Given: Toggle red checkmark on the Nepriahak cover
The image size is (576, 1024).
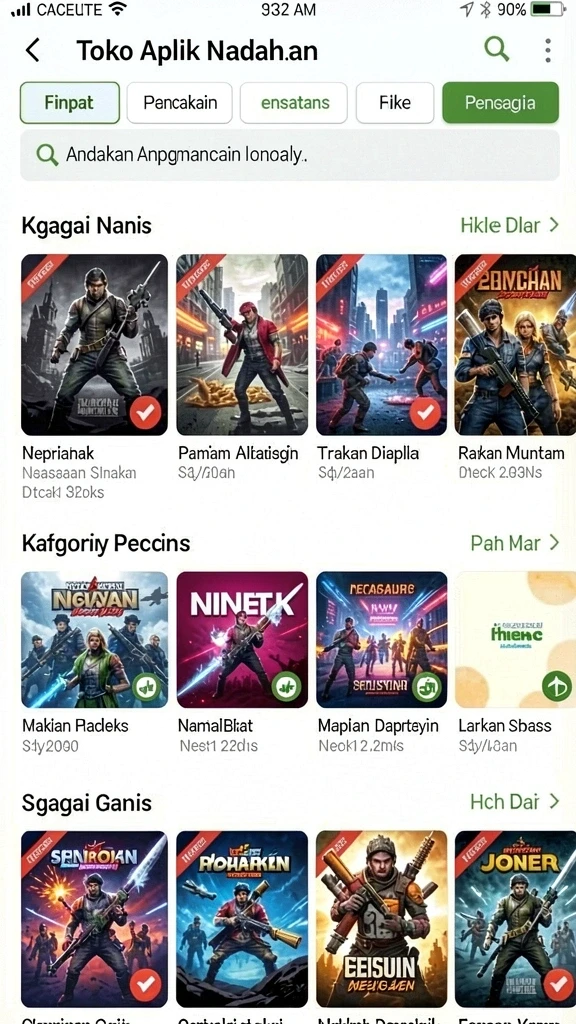Looking at the screenshot, I should click(x=145, y=413).
